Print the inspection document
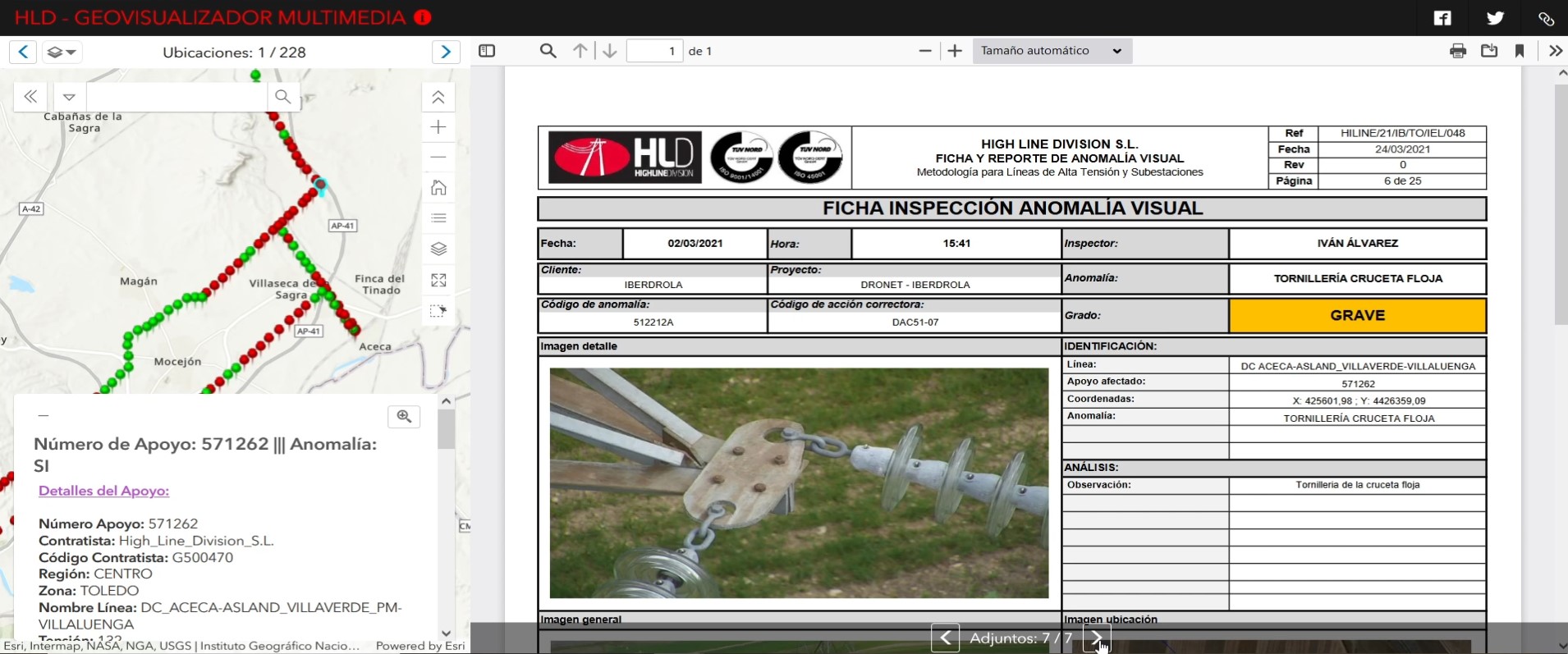 pyautogui.click(x=1458, y=51)
